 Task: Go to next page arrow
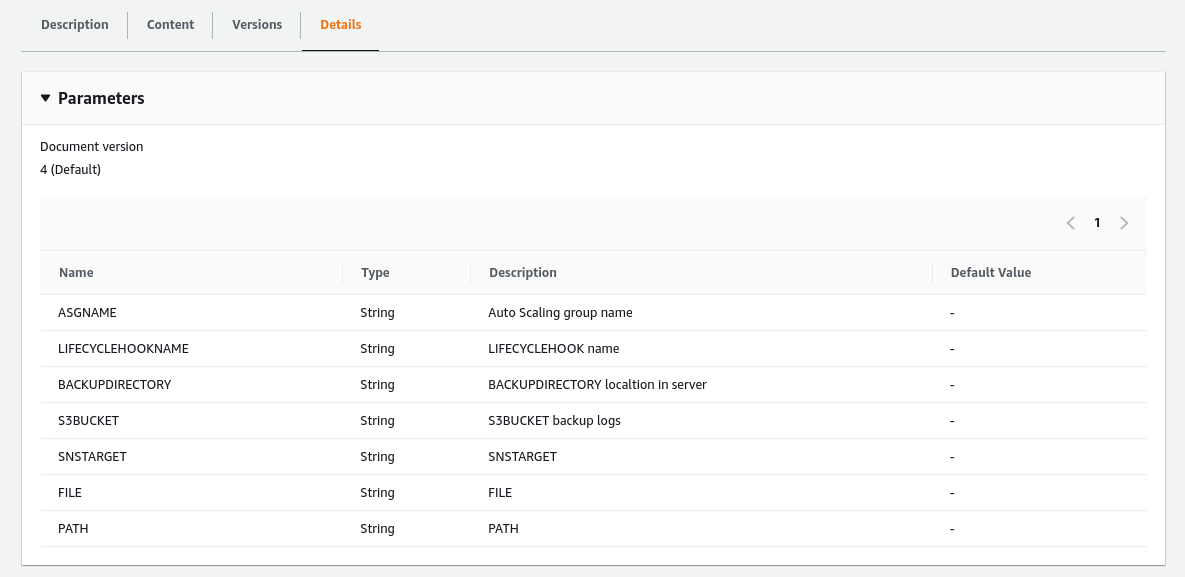[1124, 223]
